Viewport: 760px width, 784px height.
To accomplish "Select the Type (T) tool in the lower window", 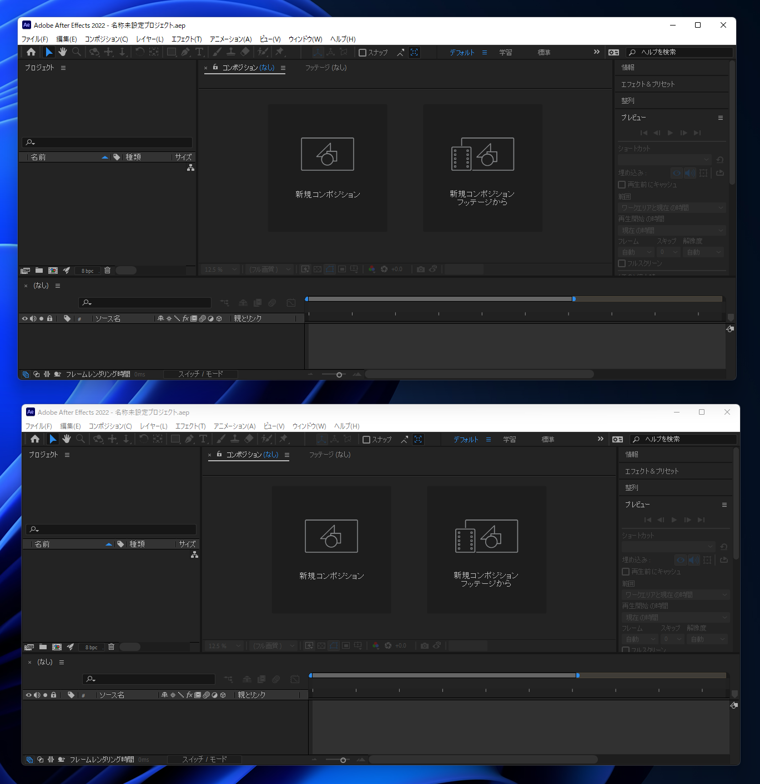I will [203, 439].
